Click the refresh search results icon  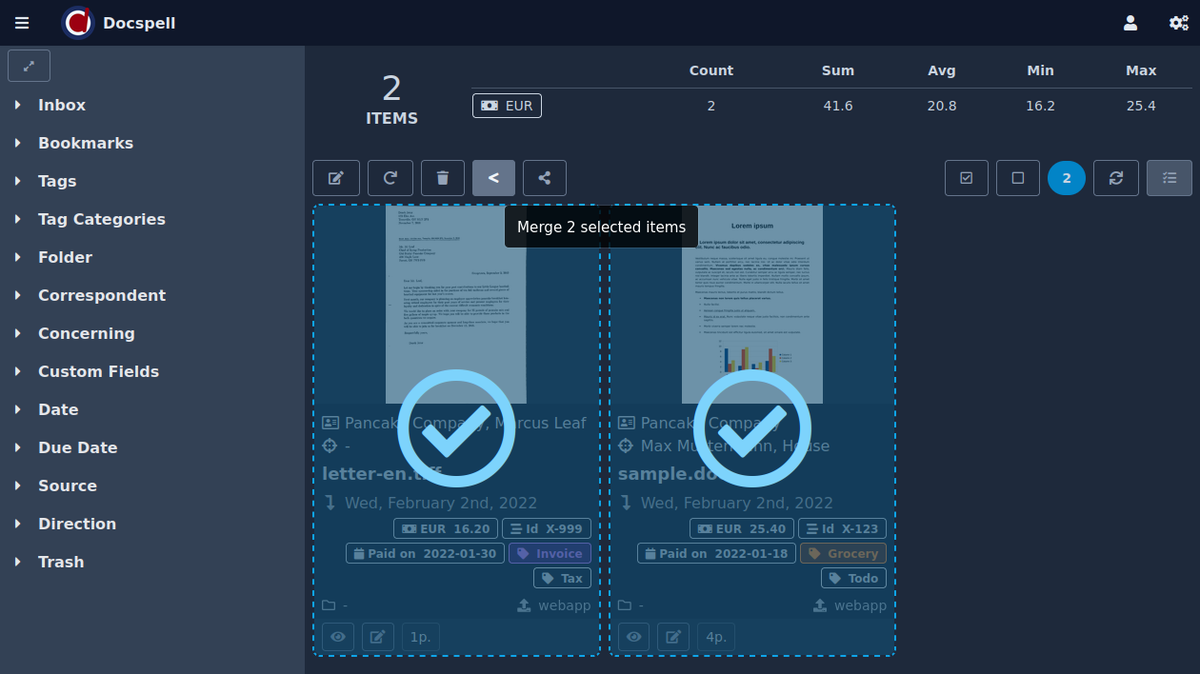point(1116,178)
